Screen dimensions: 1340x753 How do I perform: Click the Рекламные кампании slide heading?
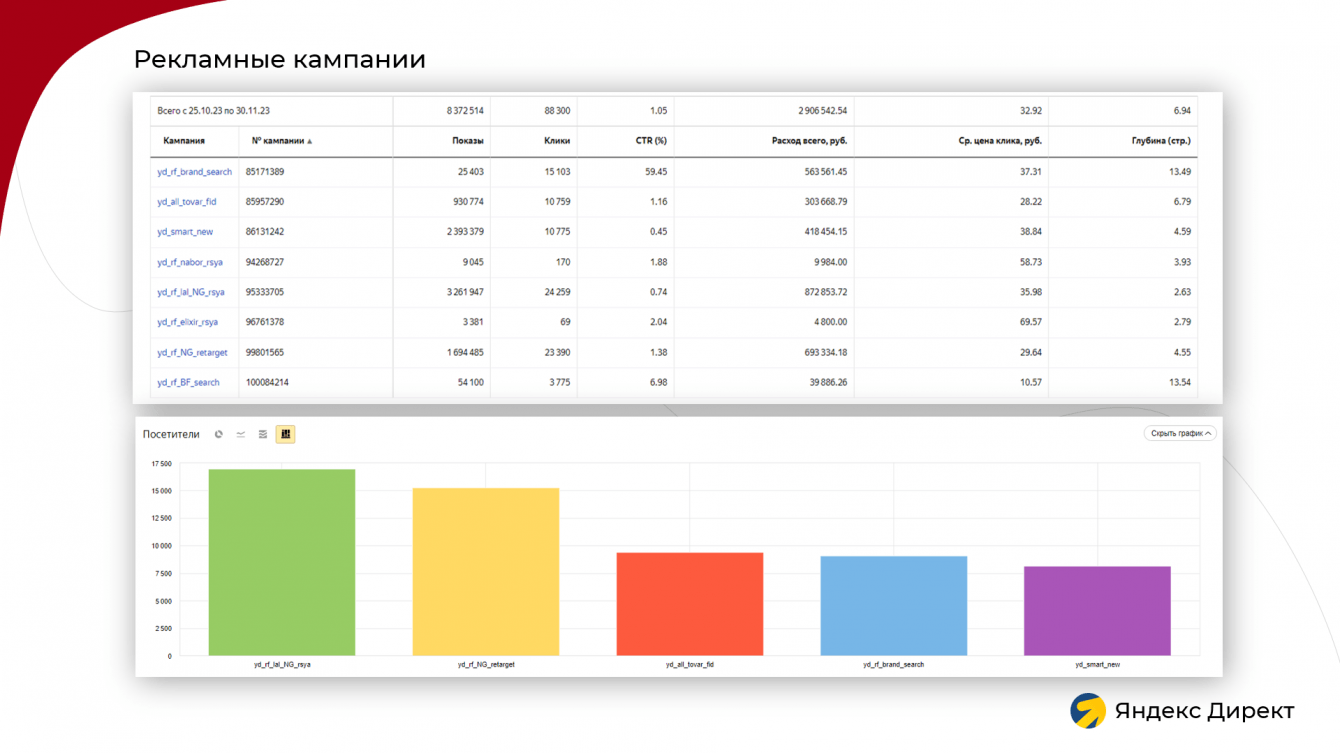(x=280, y=59)
